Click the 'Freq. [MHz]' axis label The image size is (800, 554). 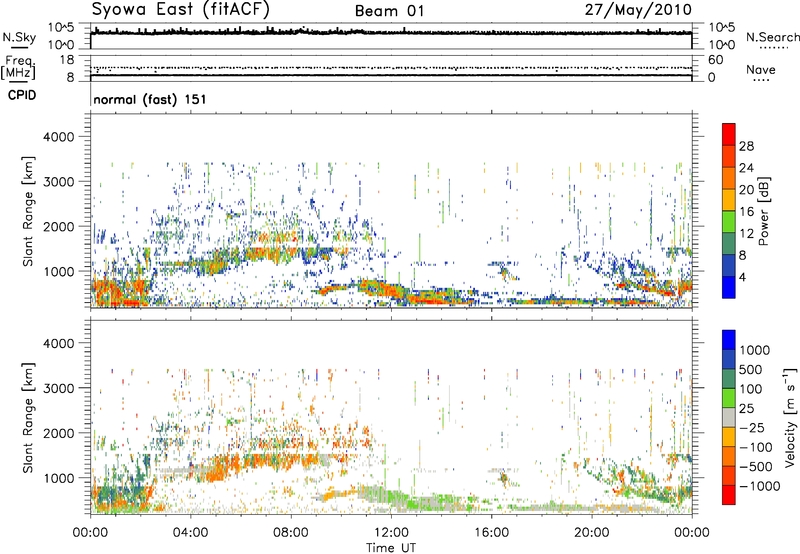point(18,68)
